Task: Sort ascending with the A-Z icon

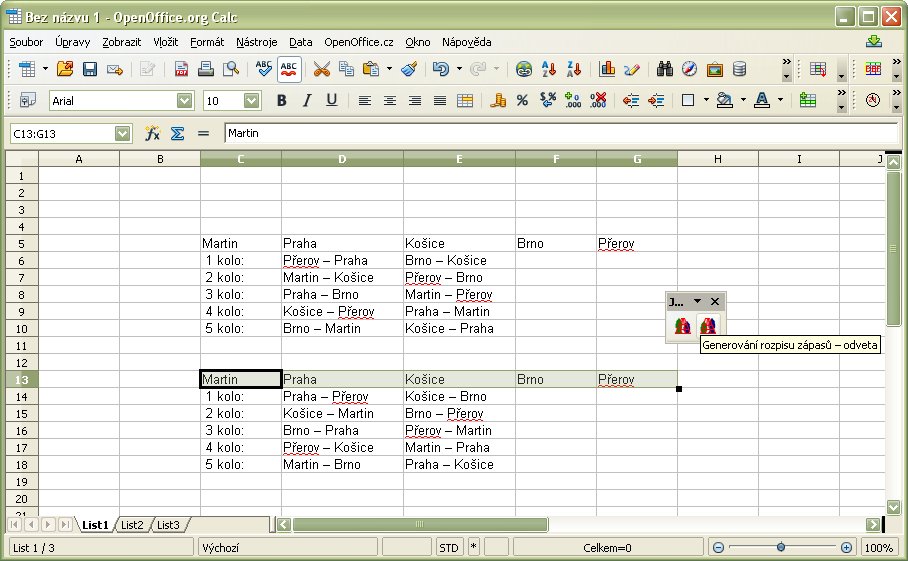Action: (548, 69)
